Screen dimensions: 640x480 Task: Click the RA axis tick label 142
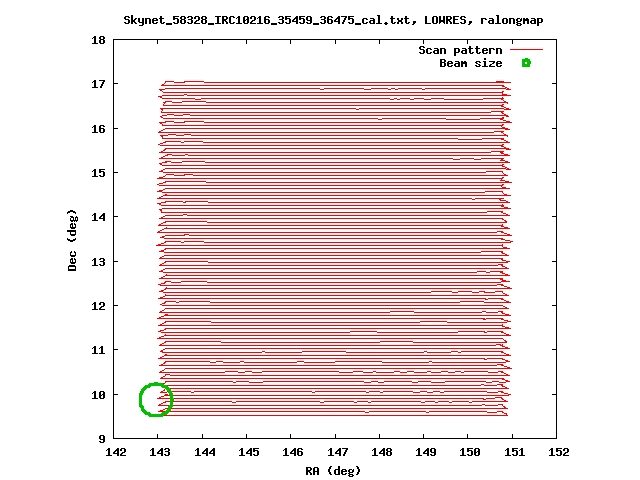pos(116,452)
